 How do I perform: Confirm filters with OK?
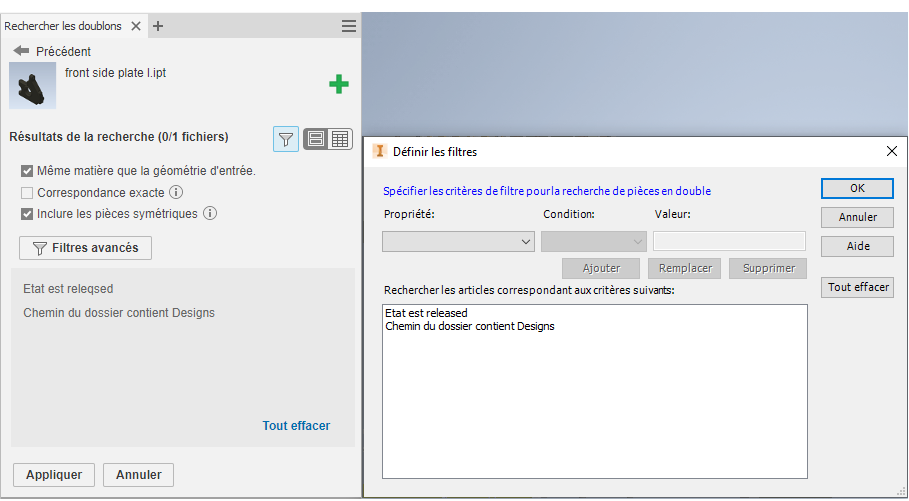(x=857, y=188)
